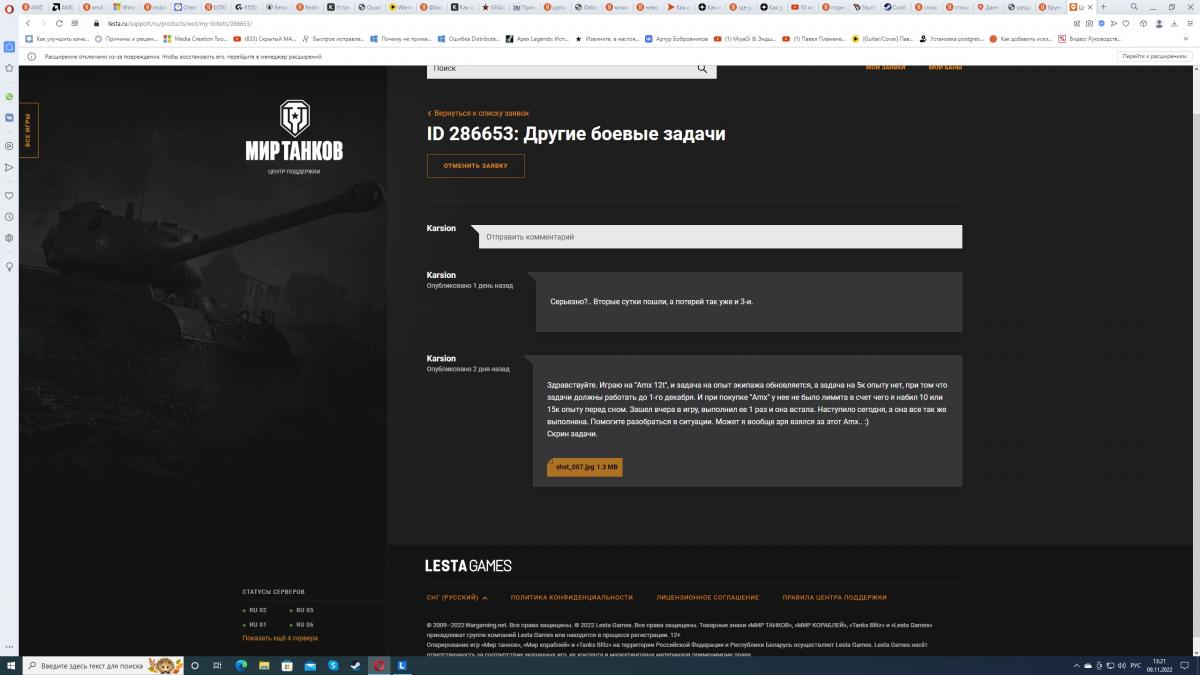Open the ВСЕ ИГРЫ side tab
Viewport: 1200px width, 675px height.
pos(28,130)
